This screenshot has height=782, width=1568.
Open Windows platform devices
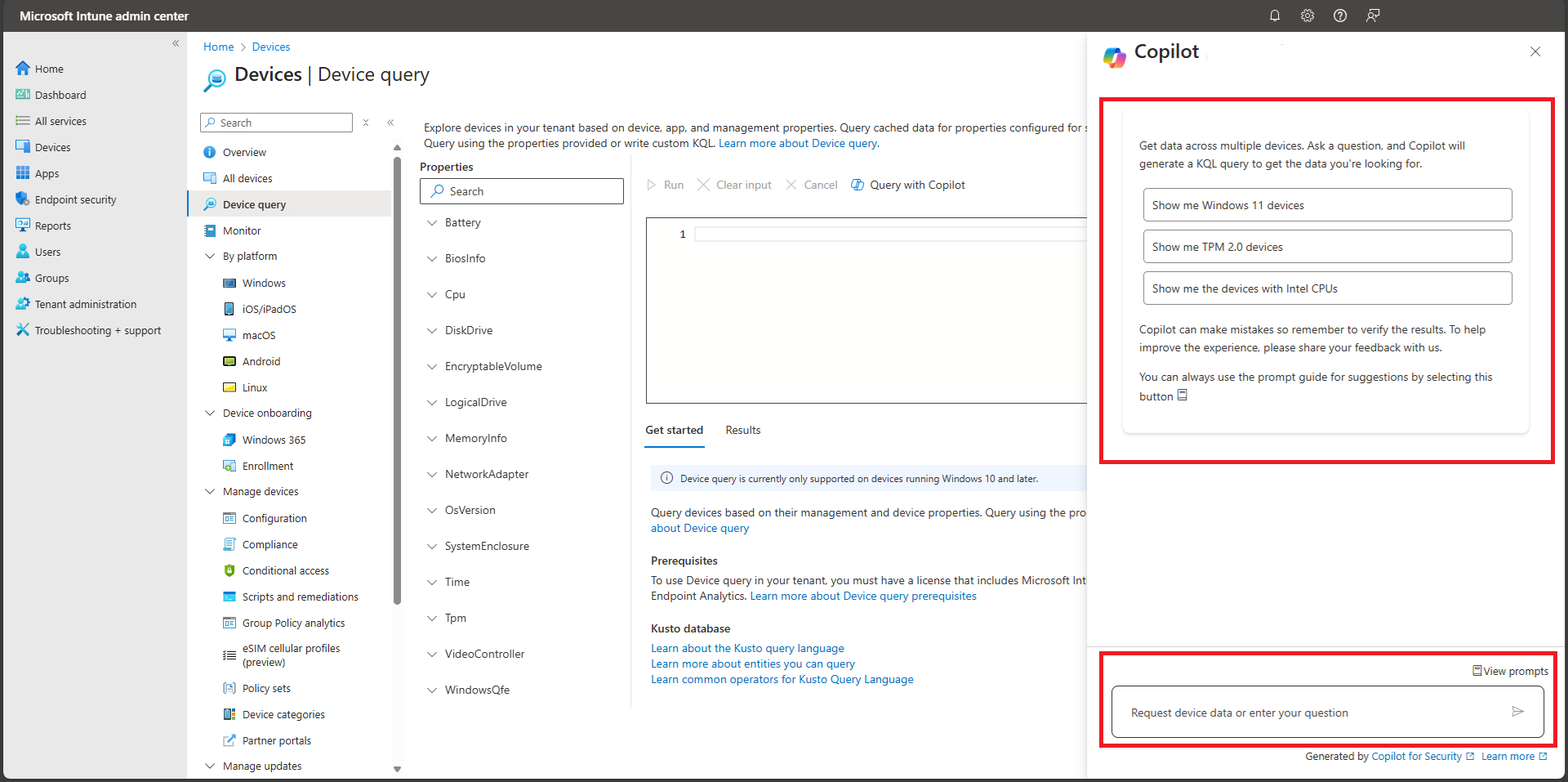point(264,283)
